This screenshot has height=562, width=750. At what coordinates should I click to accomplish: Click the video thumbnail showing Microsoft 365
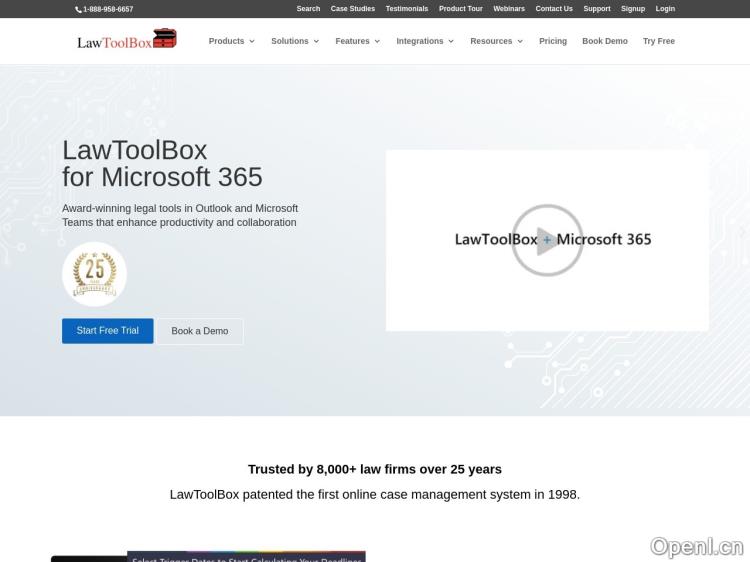pyautogui.click(x=547, y=240)
